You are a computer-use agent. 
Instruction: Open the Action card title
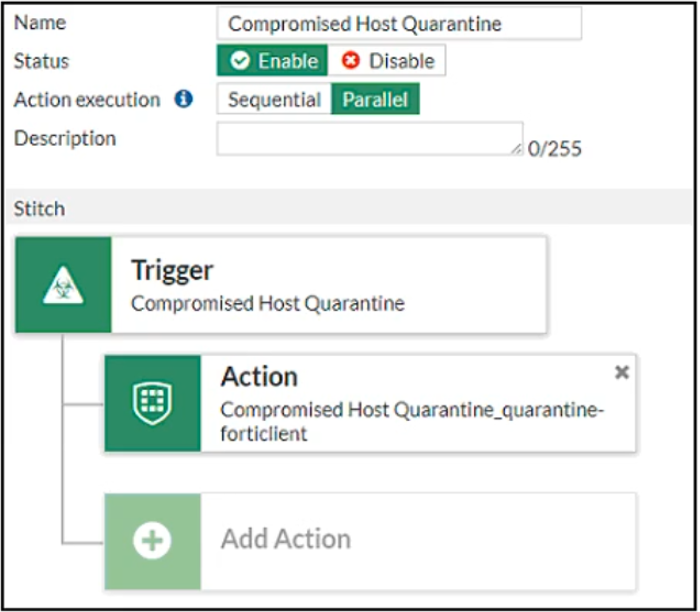(259, 377)
